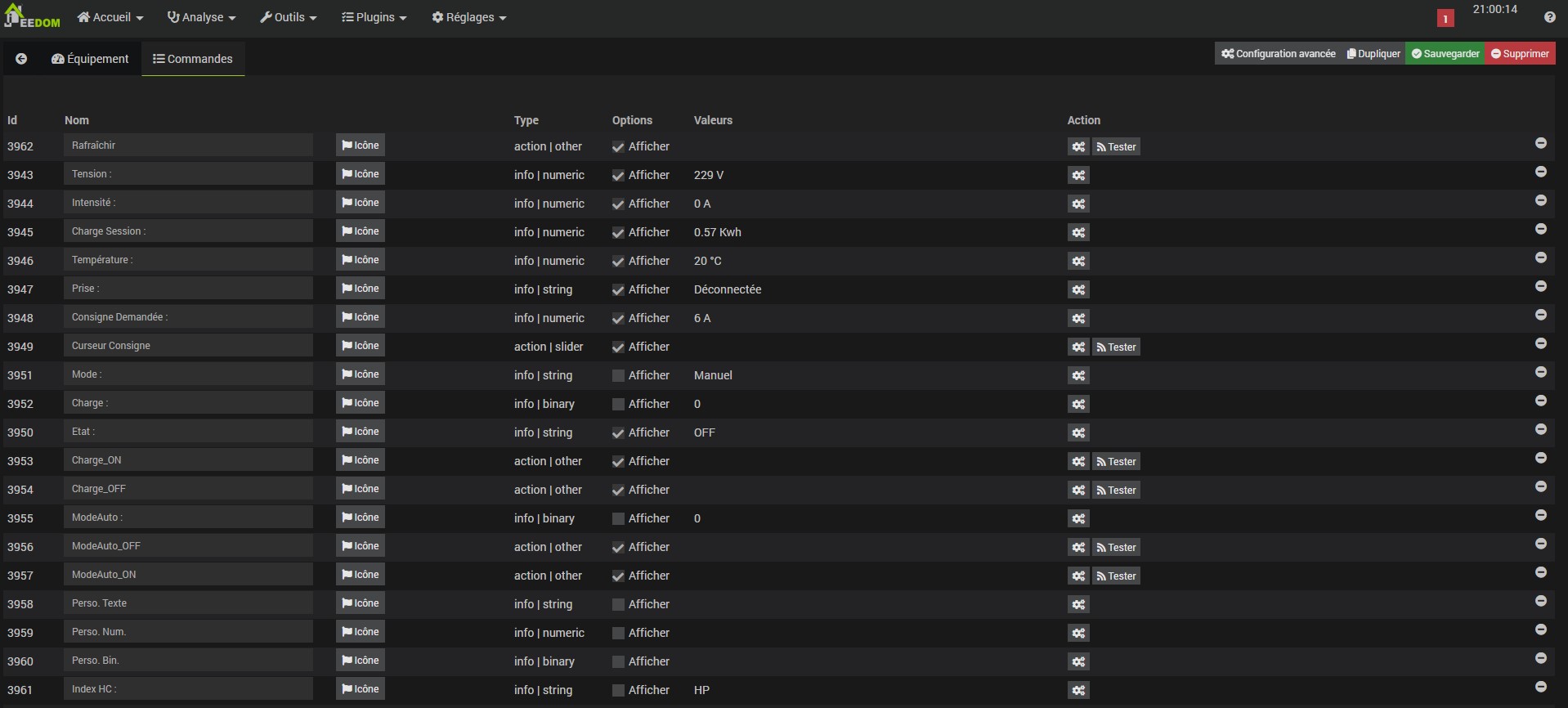Check Afficher for Mode command
The image size is (1568, 708).
[618, 376]
